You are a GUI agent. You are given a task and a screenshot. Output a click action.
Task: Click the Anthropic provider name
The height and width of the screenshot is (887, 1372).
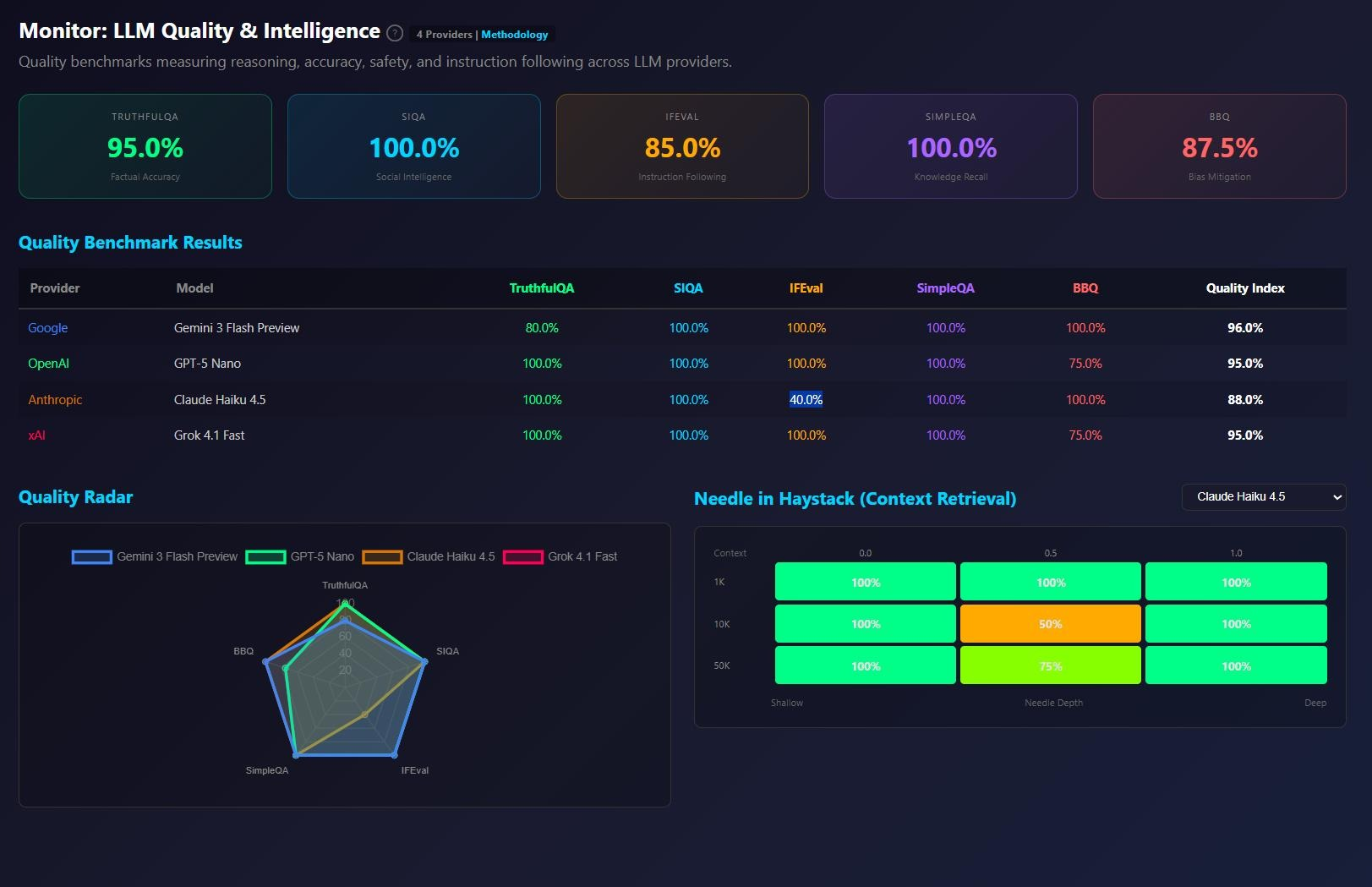[55, 400]
